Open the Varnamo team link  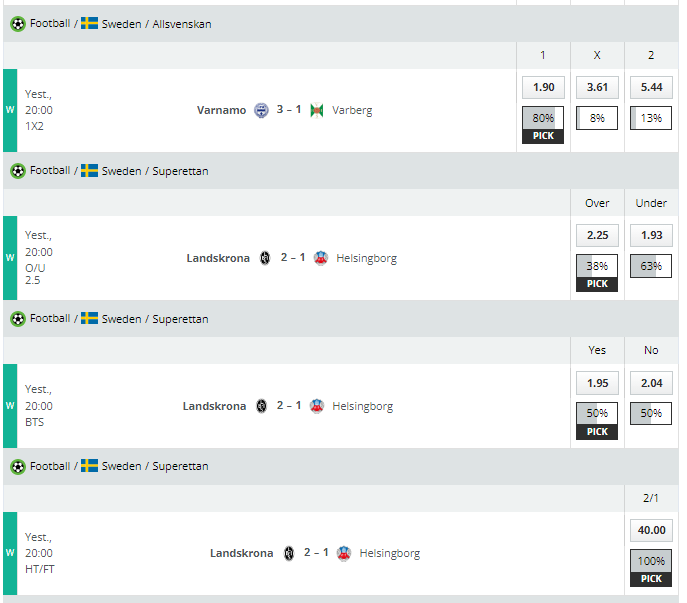[x=221, y=110]
